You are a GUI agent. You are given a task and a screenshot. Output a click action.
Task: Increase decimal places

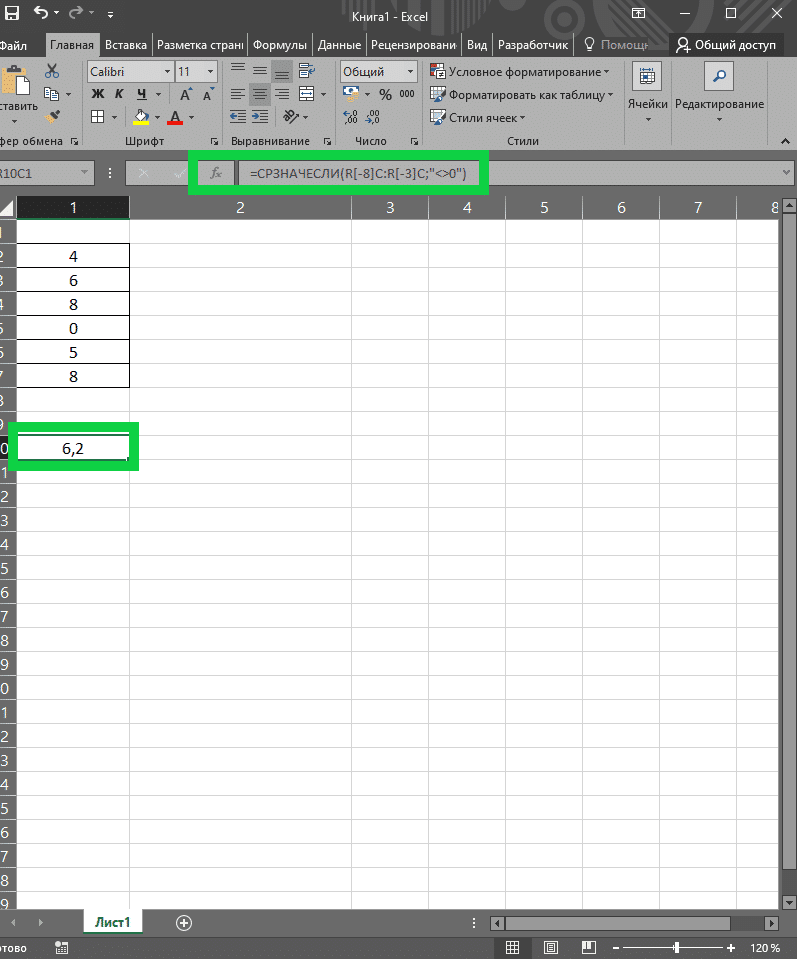point(350,117)
